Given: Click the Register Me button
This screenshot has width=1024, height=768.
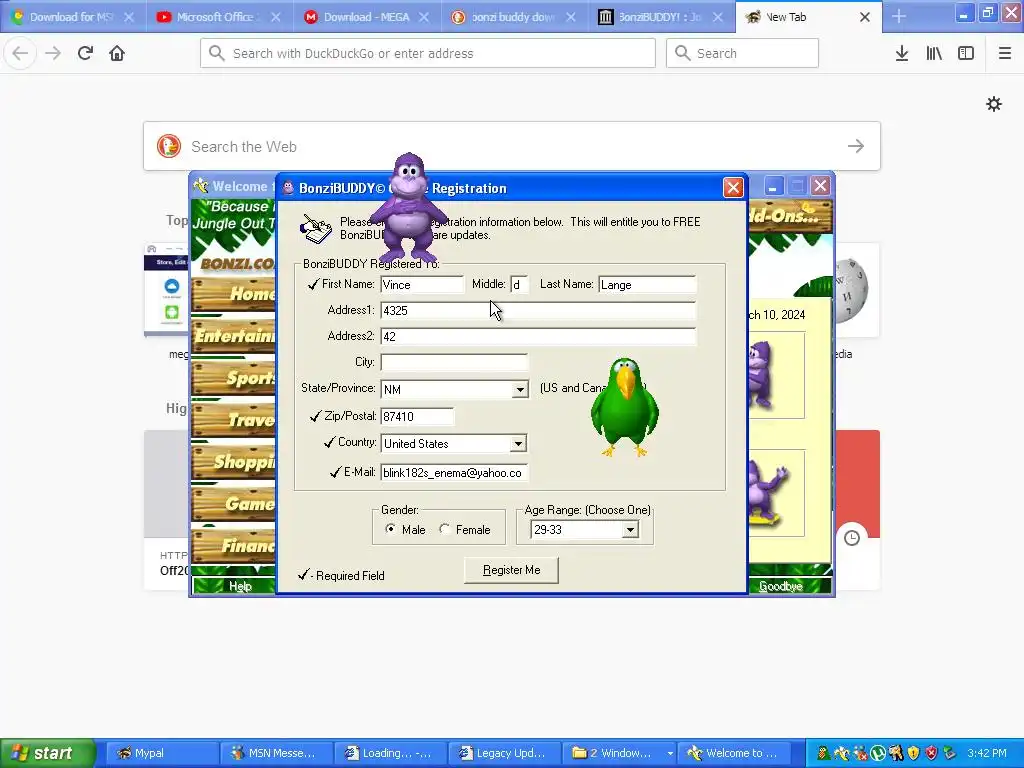Looking at the screenshot, I should [511, 570].
